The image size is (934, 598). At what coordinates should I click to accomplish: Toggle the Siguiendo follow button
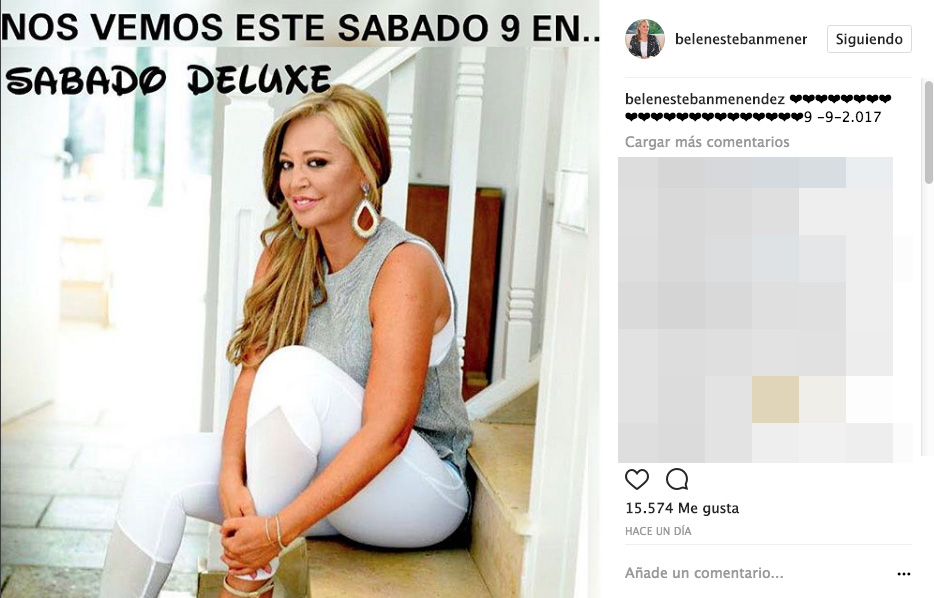tap(869, 39)
